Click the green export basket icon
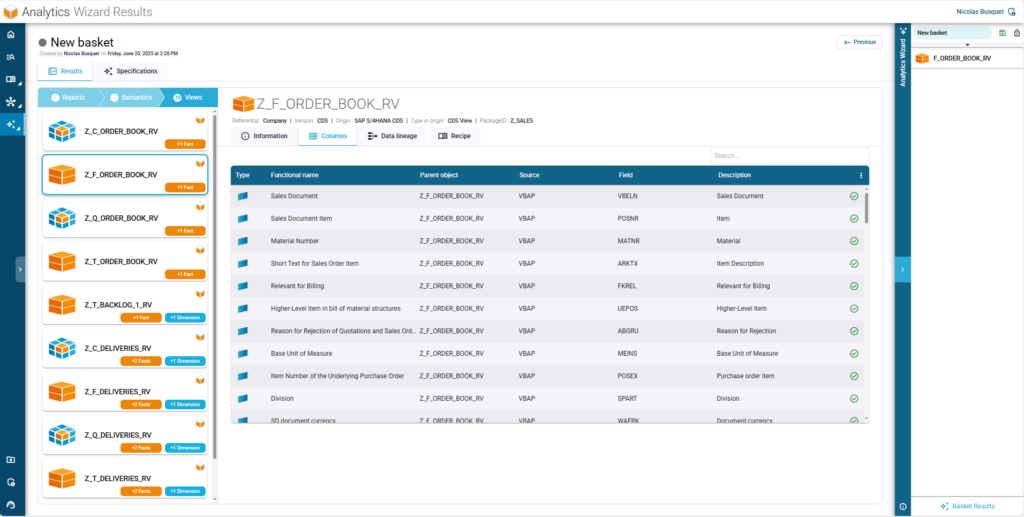This screenshot has width=1024, height=517. (1002, 33)
